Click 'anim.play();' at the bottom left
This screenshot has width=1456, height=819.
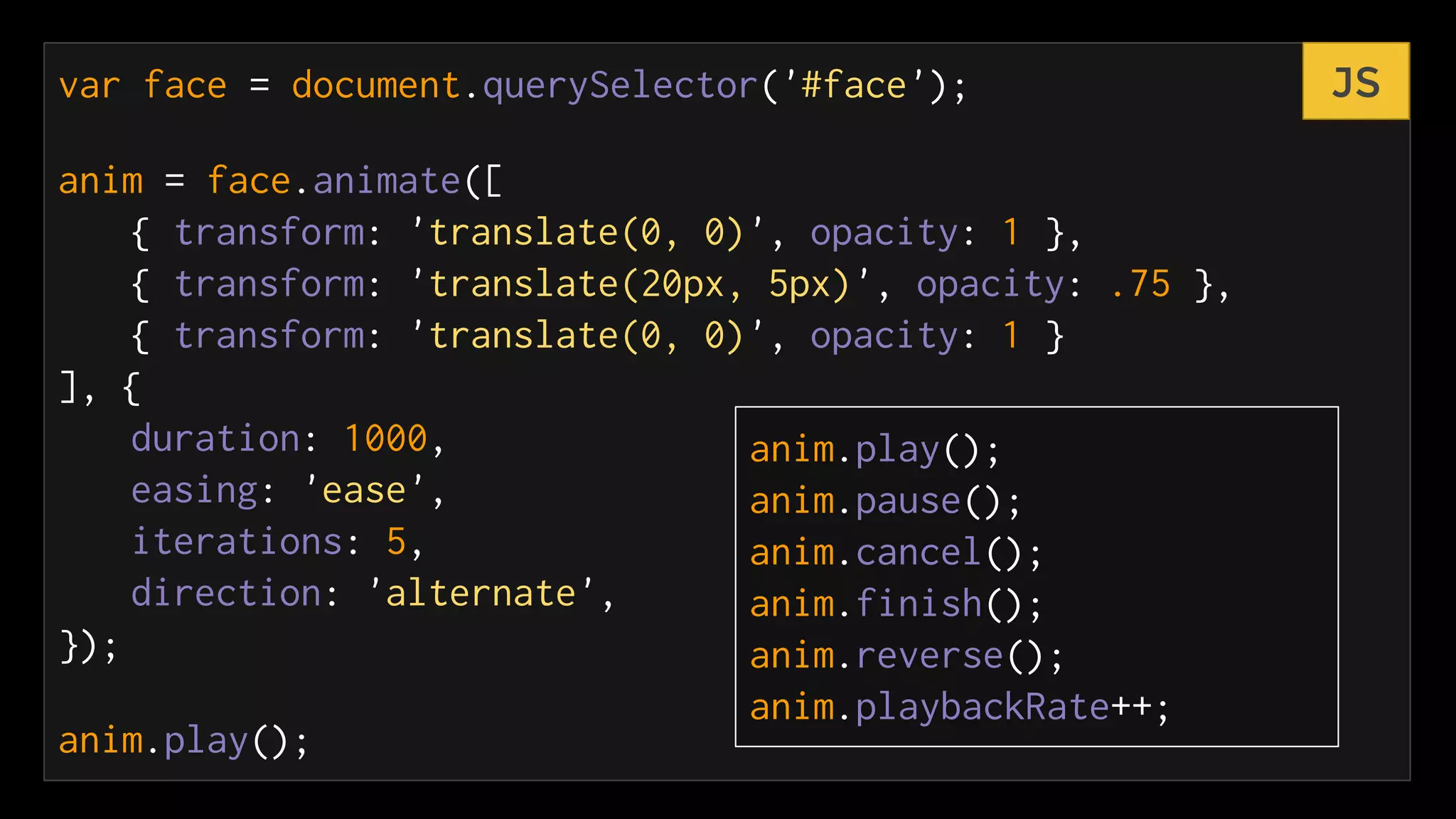[x=184, y=741]
